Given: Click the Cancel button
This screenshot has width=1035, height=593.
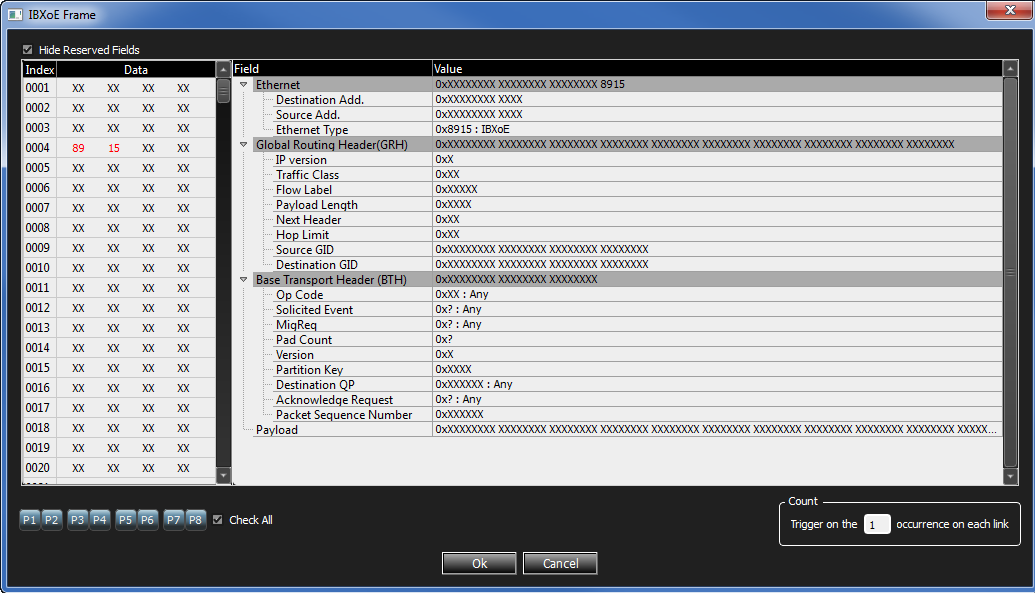Looking at the screenshot, I should coord(560,563).
